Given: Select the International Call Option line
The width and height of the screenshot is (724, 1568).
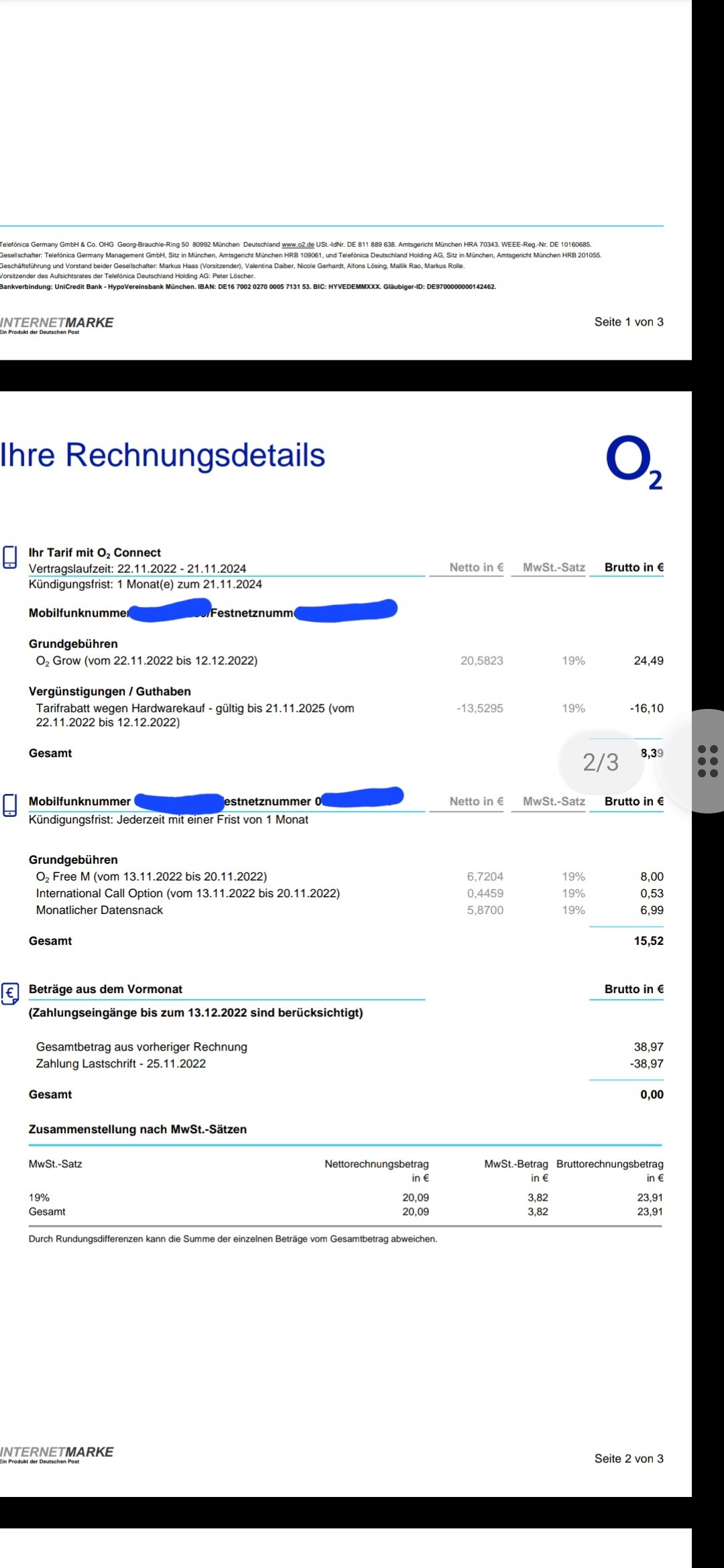Looking at the screenshot, I should click(x=188, y=893).
